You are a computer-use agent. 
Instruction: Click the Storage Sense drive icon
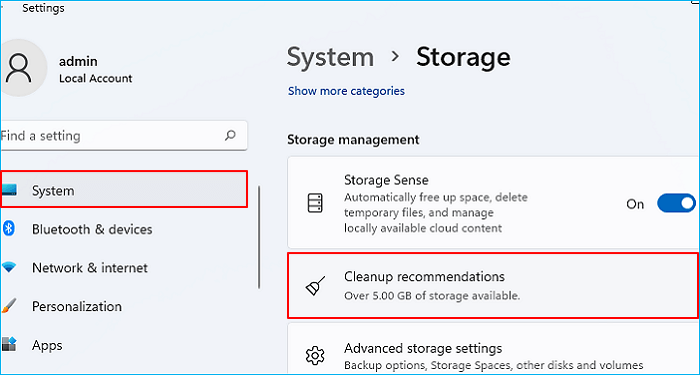coord(315,204)
